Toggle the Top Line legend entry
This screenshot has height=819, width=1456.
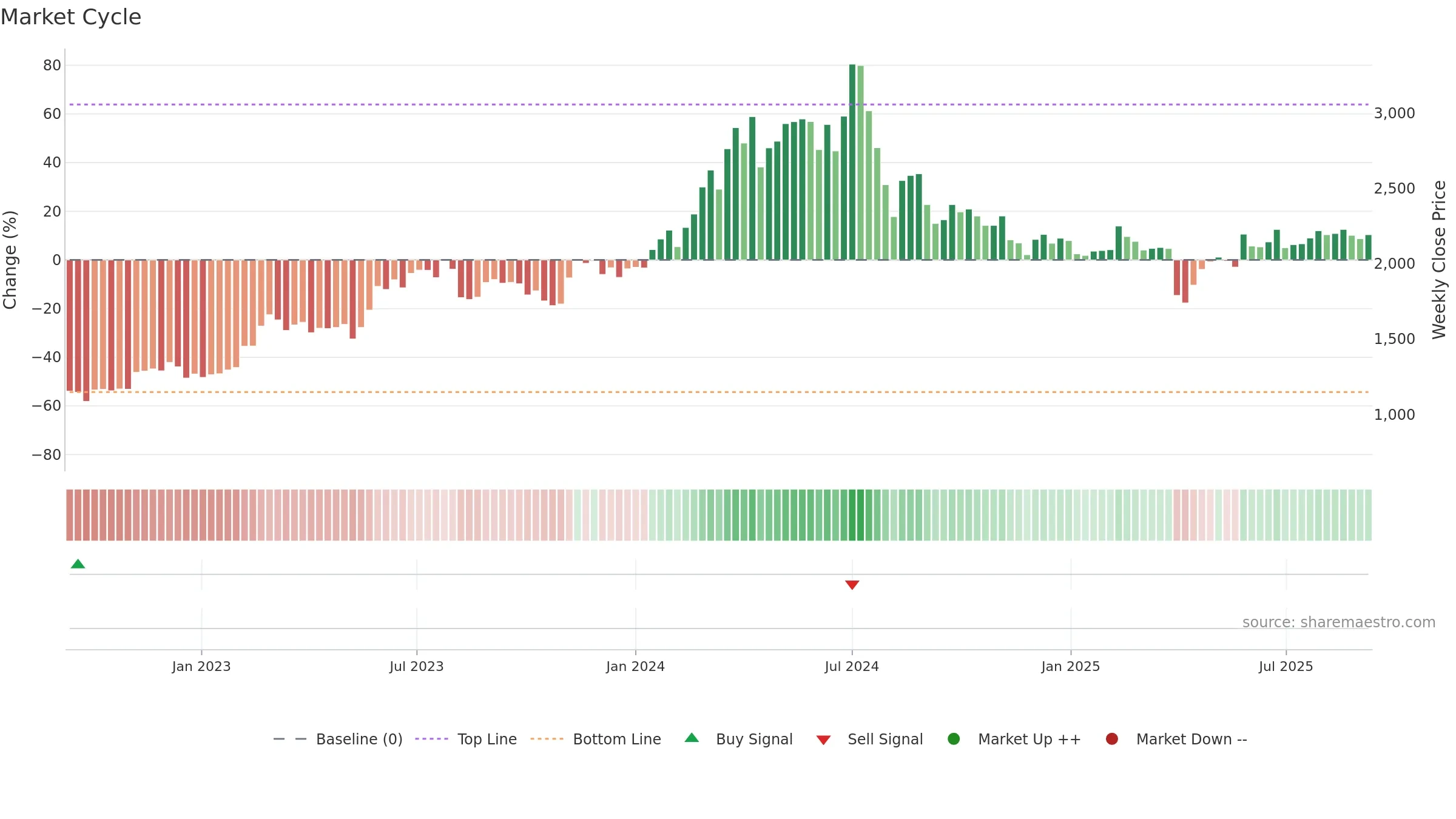466,739
